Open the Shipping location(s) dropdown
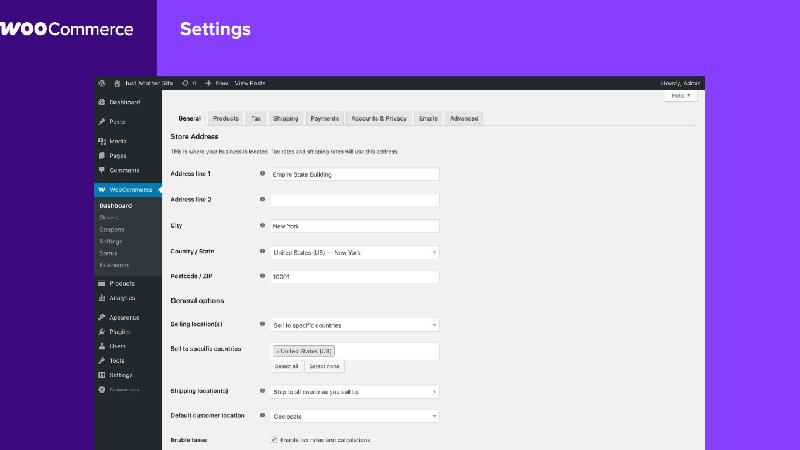 [355, 392]
